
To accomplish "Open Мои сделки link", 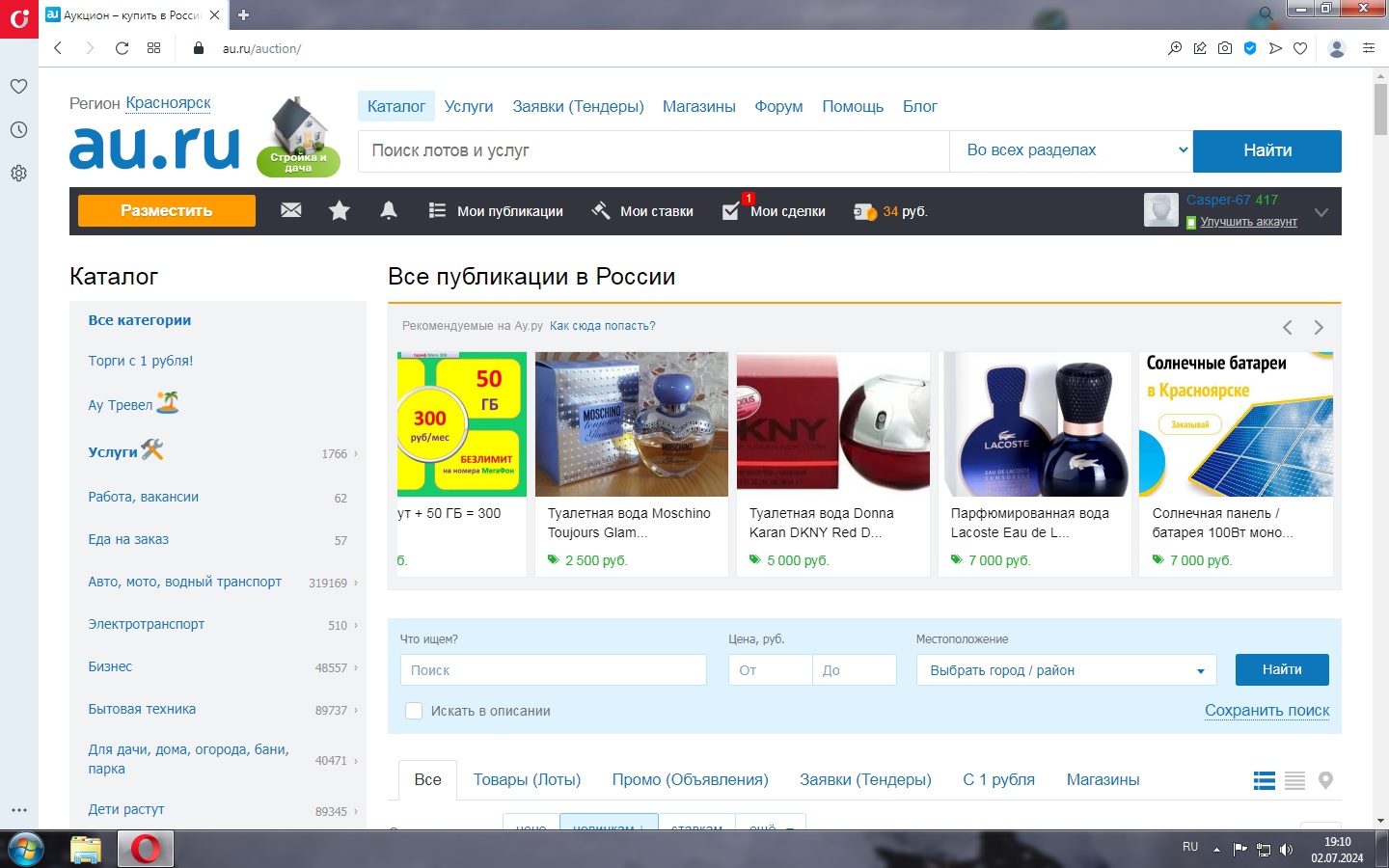I will (774, 211).
